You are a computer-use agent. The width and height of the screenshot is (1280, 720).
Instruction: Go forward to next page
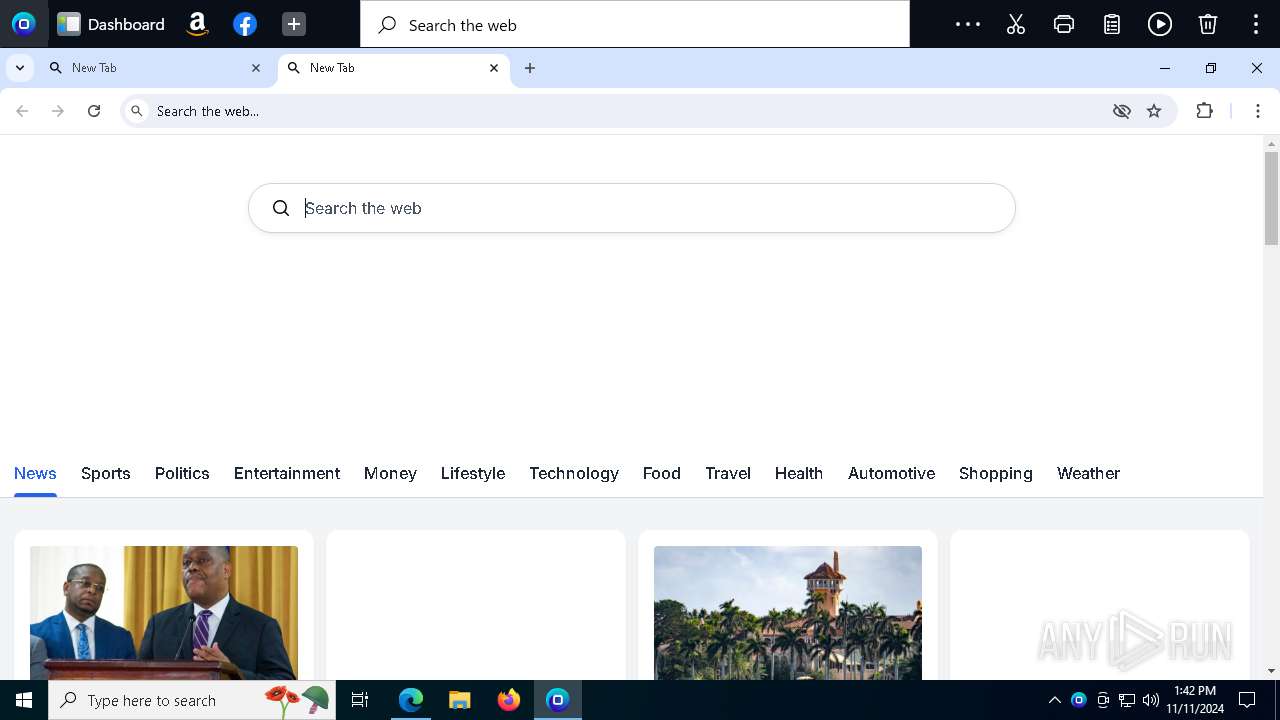point(58,111)
